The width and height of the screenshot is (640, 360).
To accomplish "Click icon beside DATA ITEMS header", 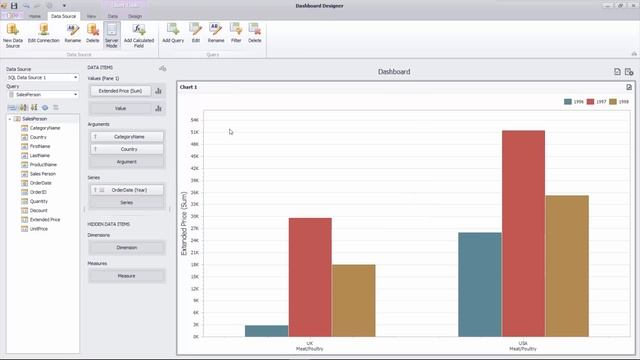I will (x=162, y=68).
